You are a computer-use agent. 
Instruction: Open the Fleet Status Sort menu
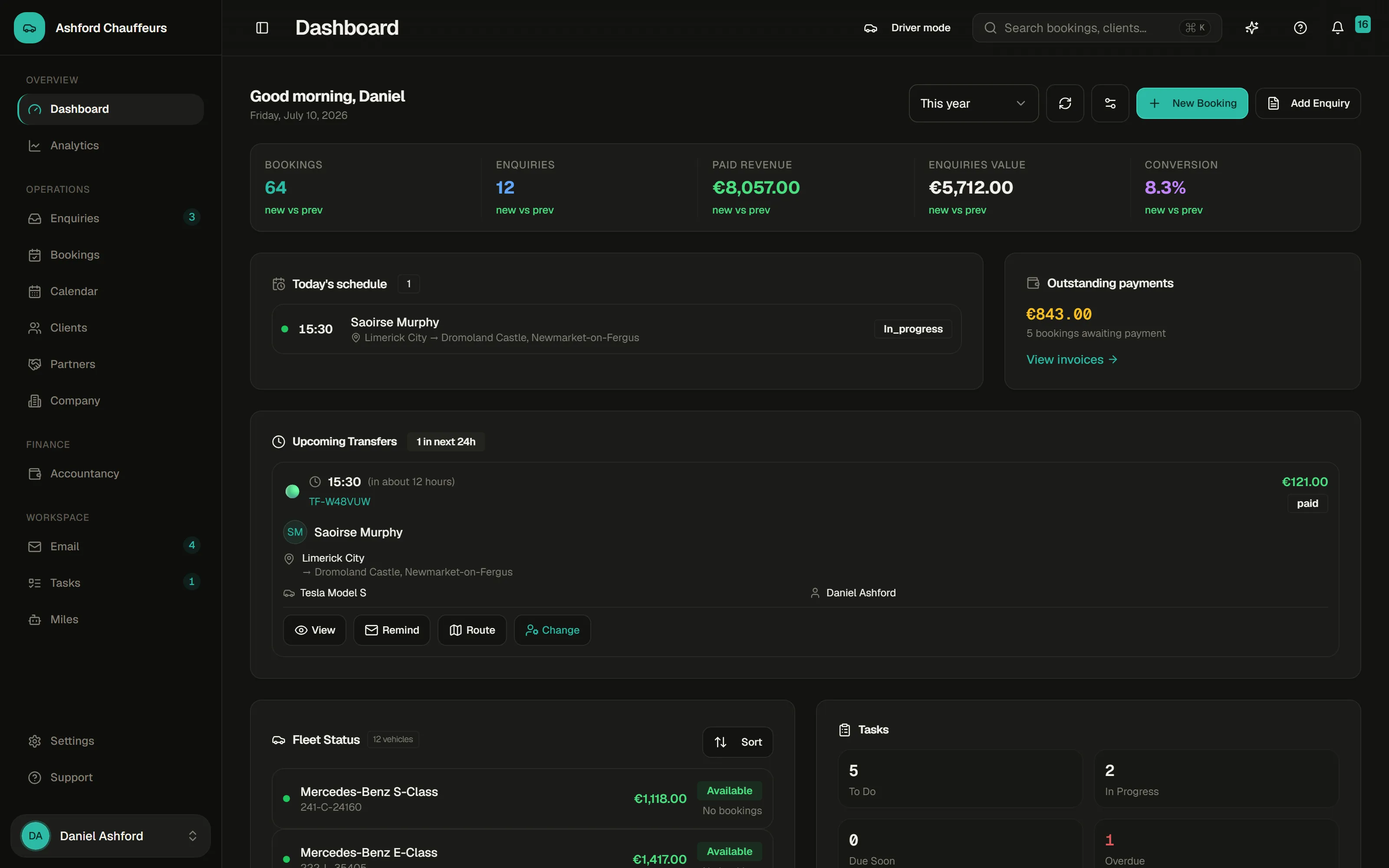pos(737,742)
